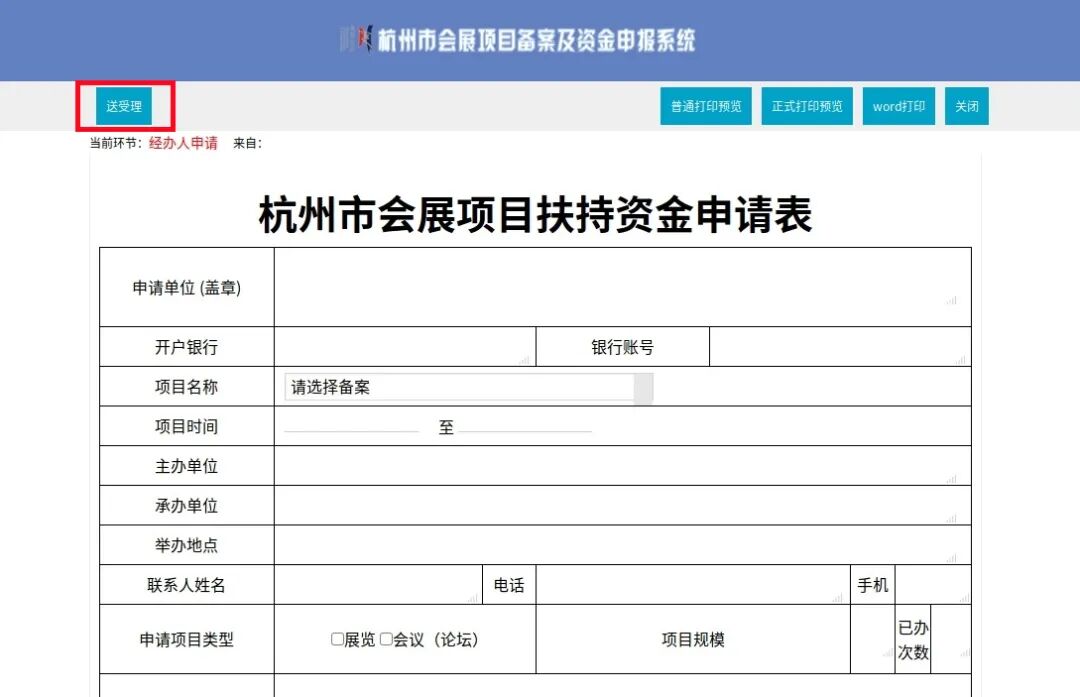This screenshot has width=1080, height=697.
Task: Click the 银行账号 input field
Action: tap(840, 346)
